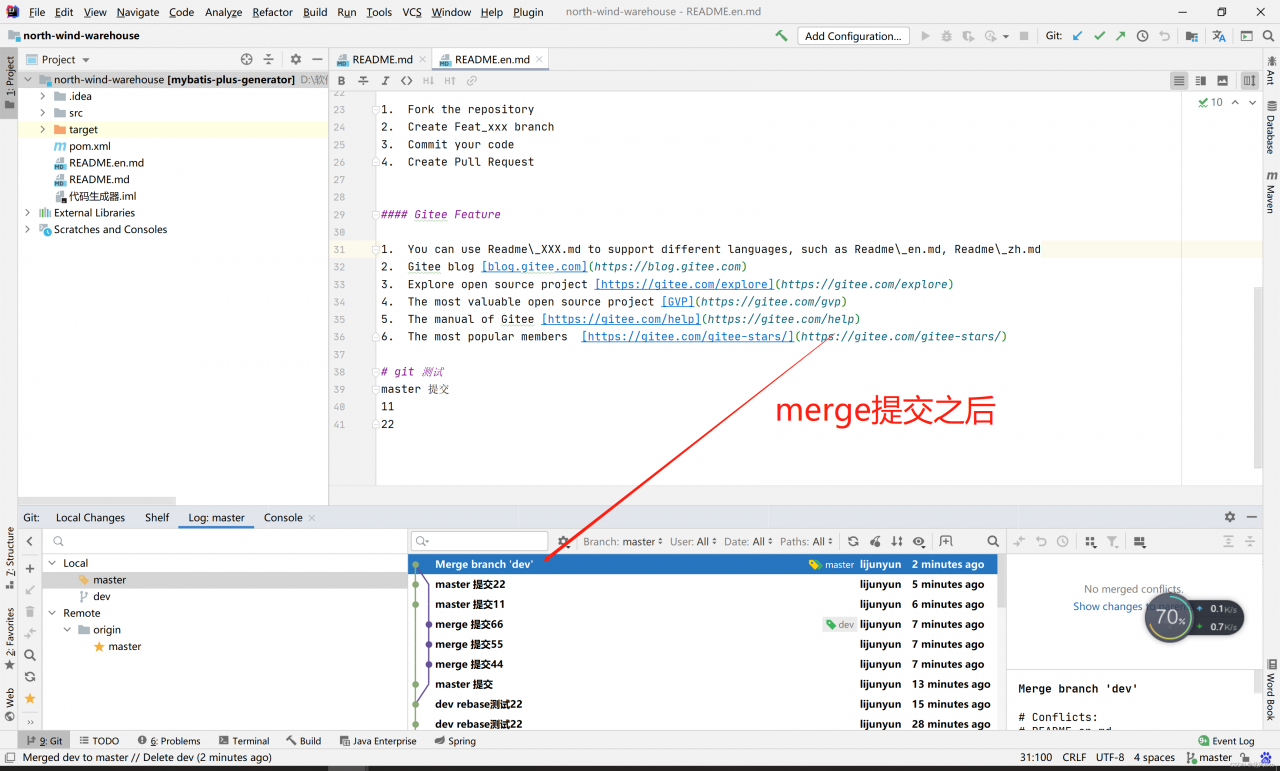The image size is (1280, 771).
Task: Expand the target folder
Action: pos(43,129)
